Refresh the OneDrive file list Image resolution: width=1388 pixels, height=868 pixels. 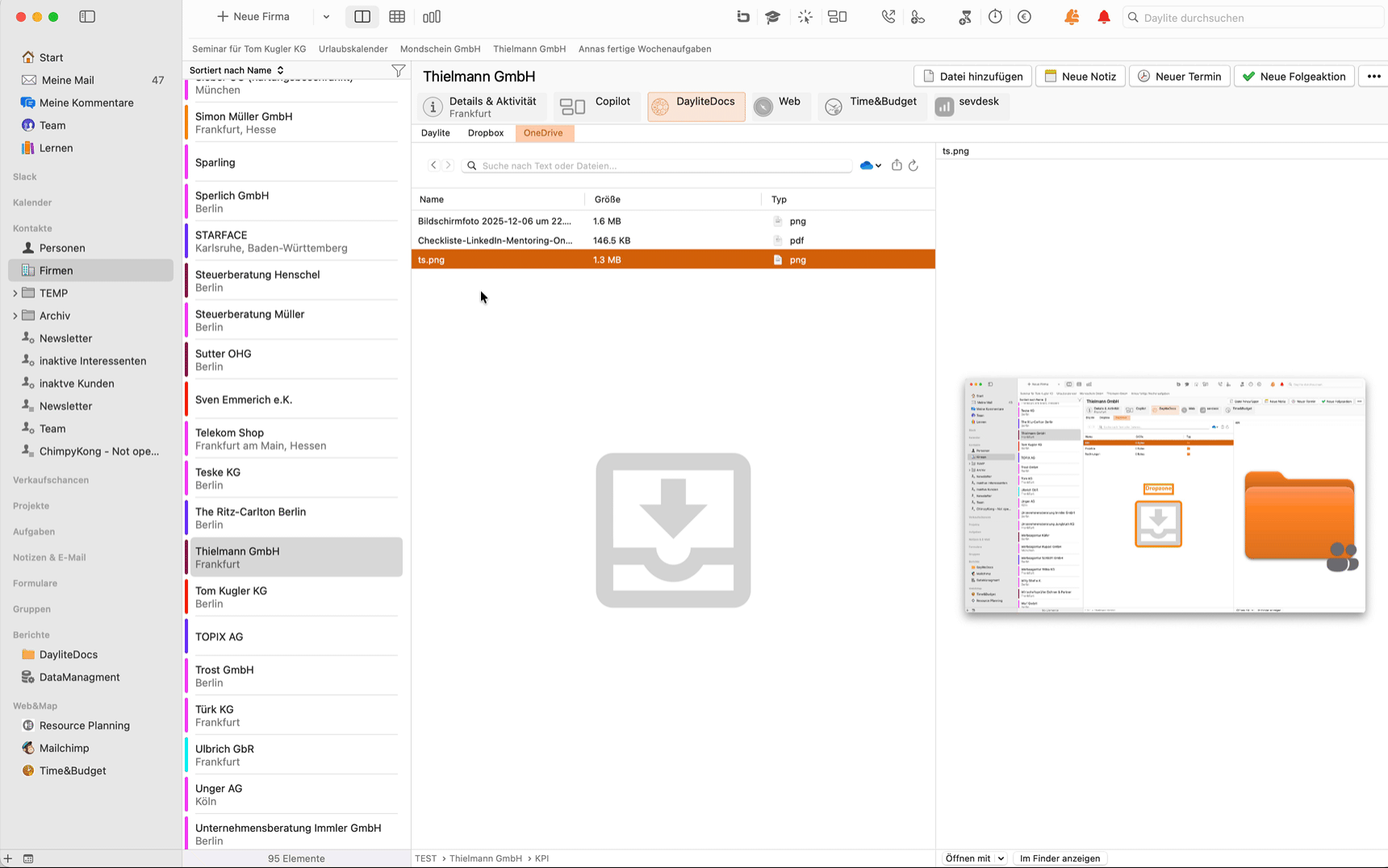click(913, 165)
